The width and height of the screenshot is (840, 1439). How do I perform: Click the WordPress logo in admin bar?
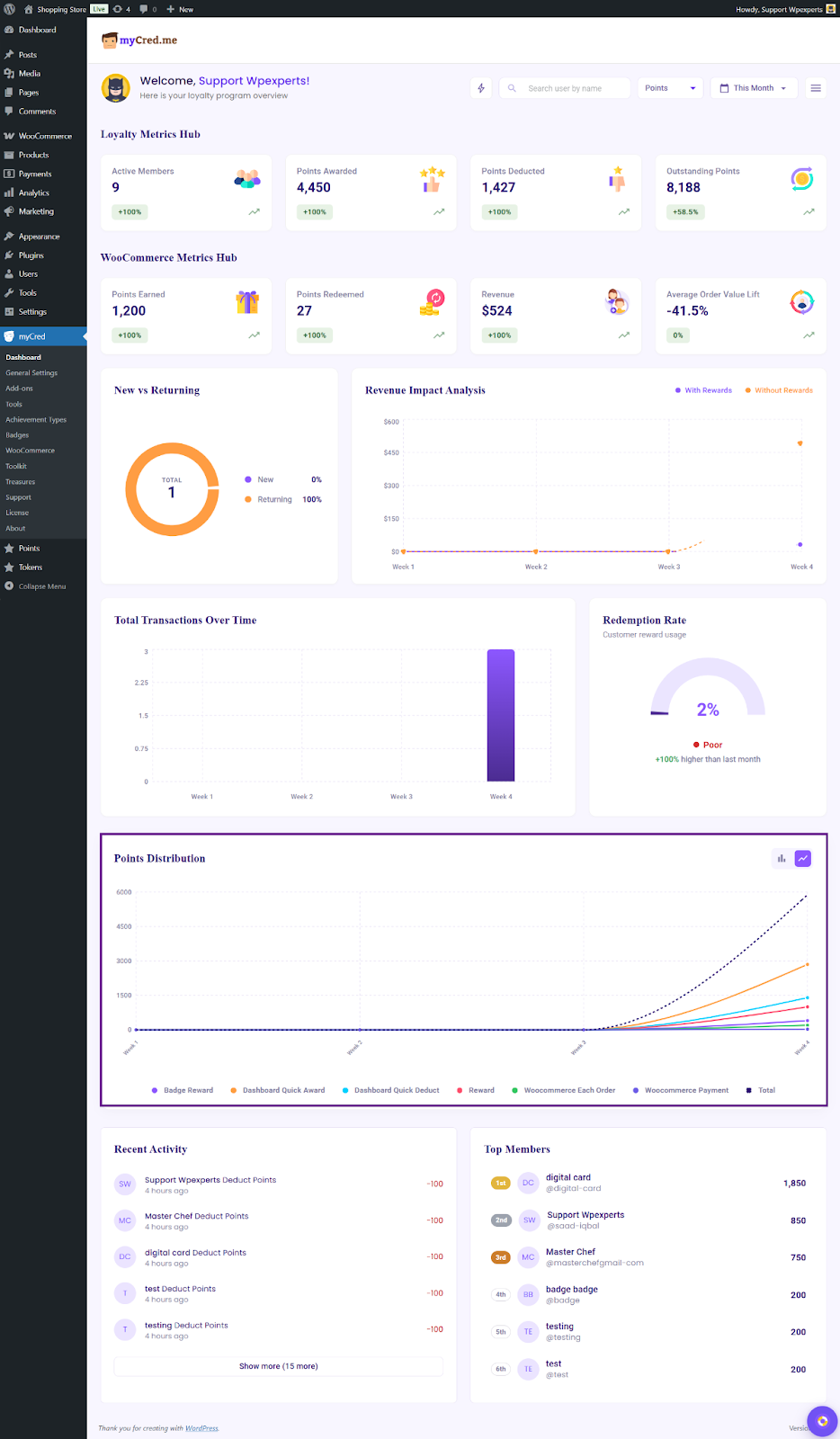[10, 9]
